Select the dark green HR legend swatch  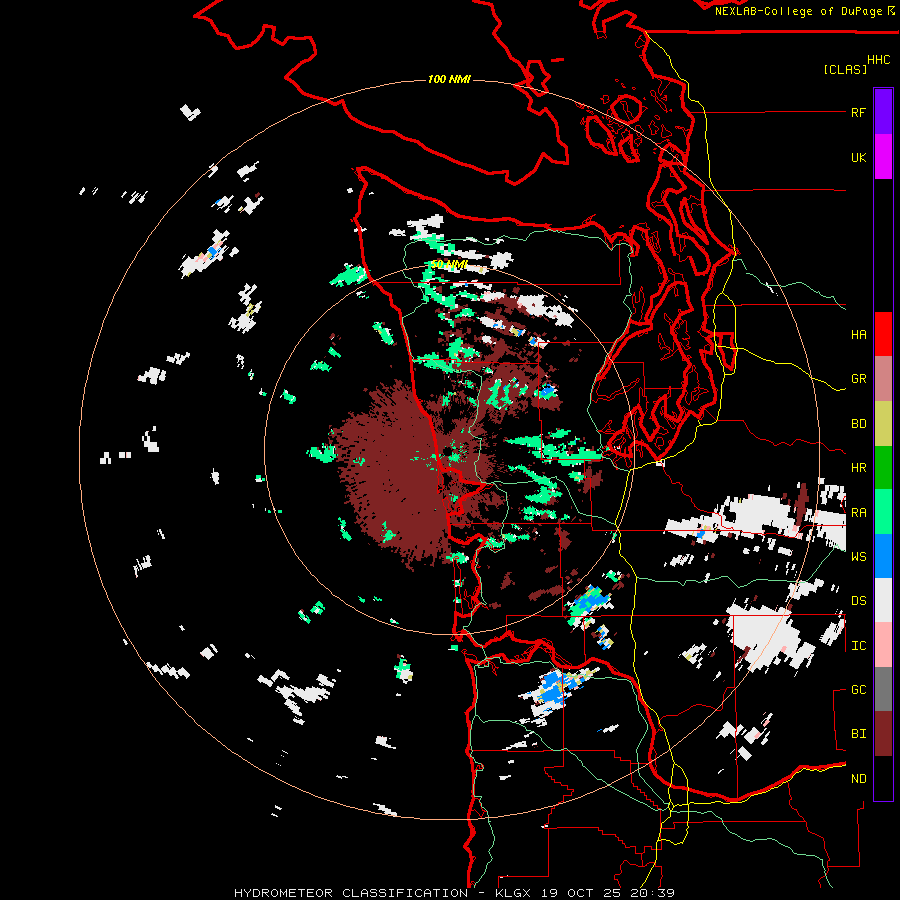(x=883, y=468)
